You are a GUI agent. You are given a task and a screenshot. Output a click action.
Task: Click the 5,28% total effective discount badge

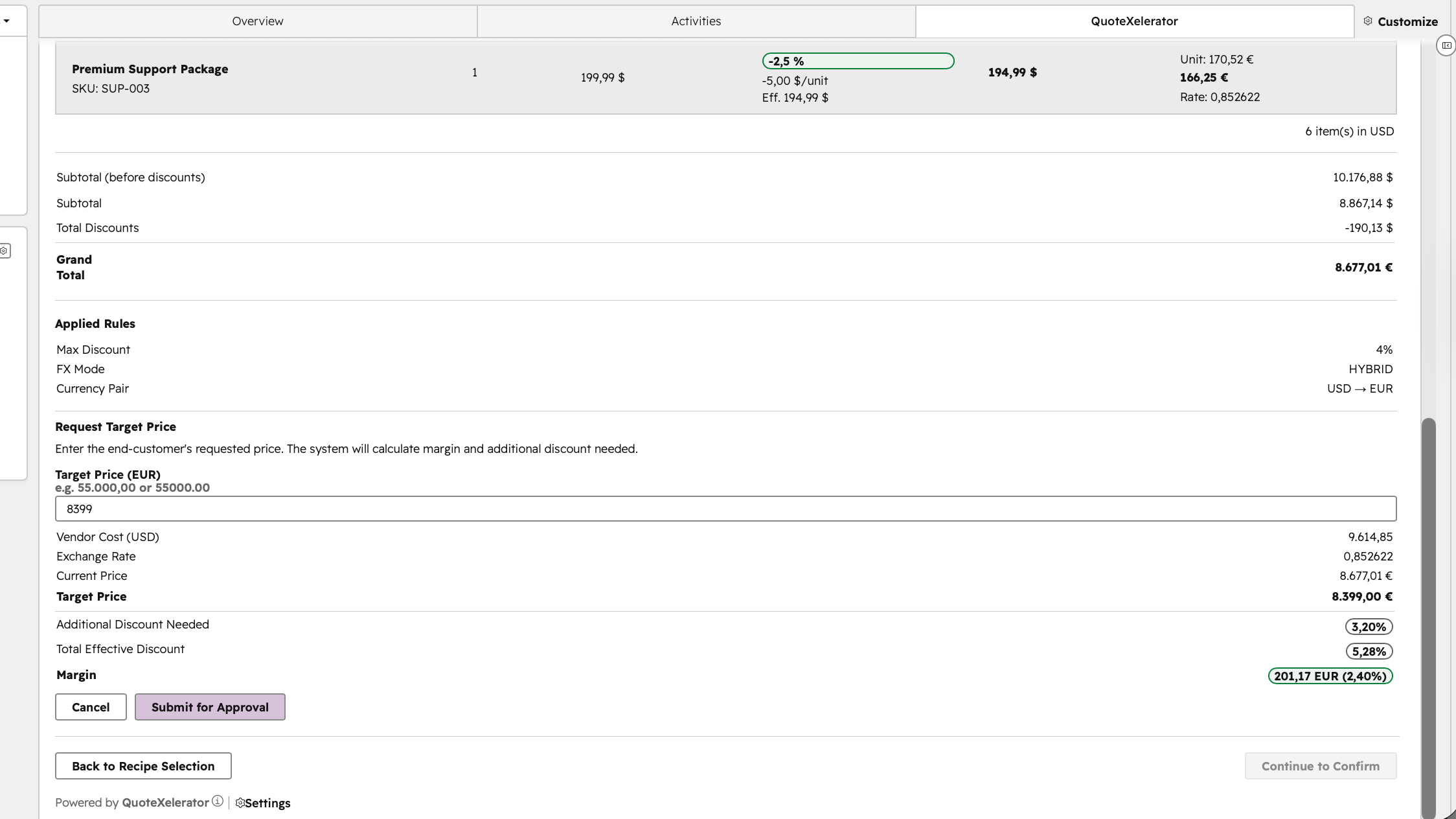[1369, 651]
